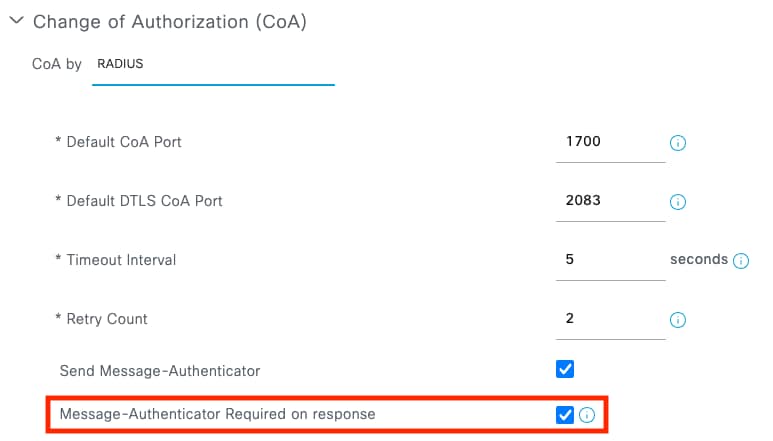This screenshot has width=773, height=441.
Task: Open info for Message-Authenticator Required on response
Action: [587, 415]
